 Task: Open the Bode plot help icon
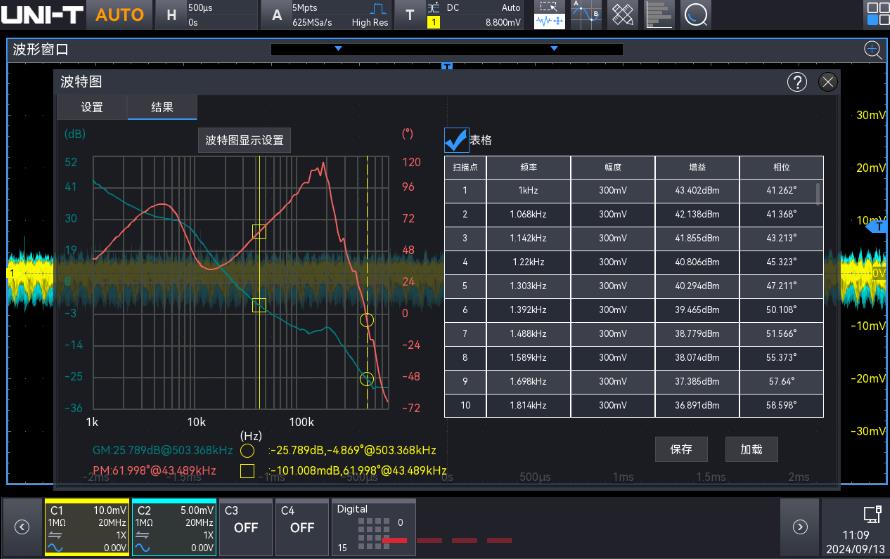coord(797,82)
